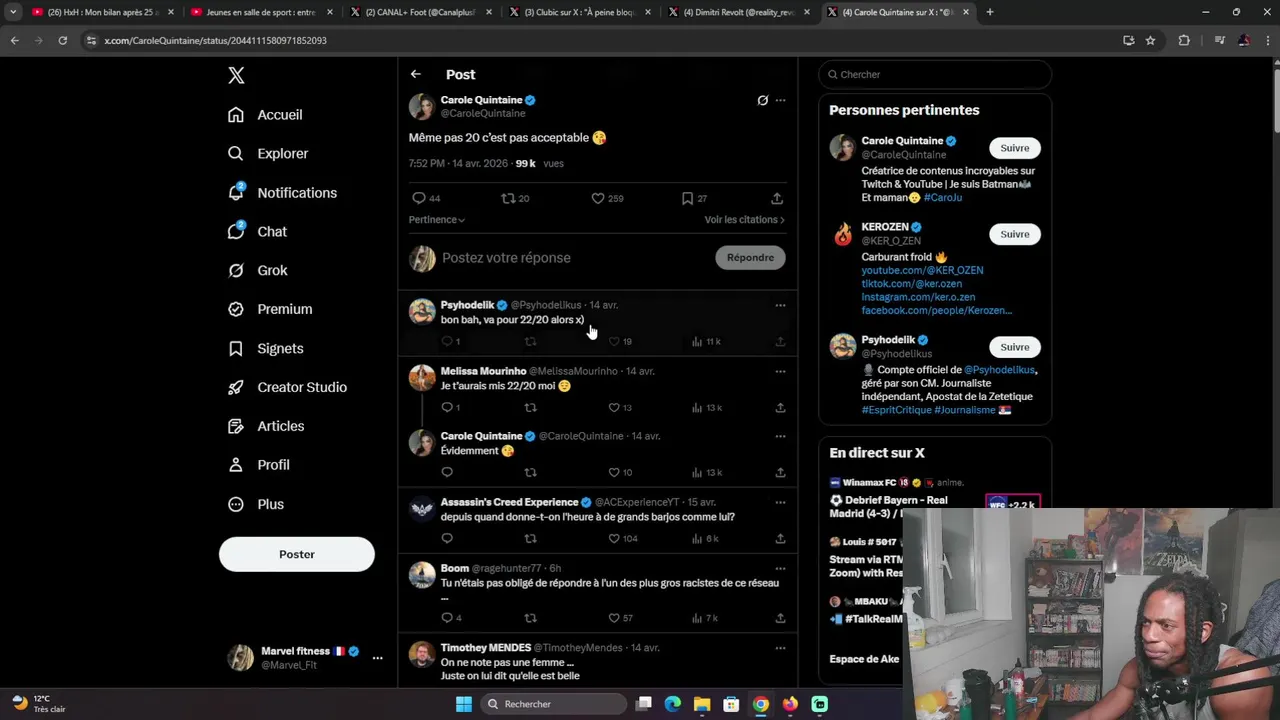Viewport: 1280px width, 720px height.
Task: Open three-dot menu on Boom's reply
Action: pyautogui.click(x=780, y=568)
